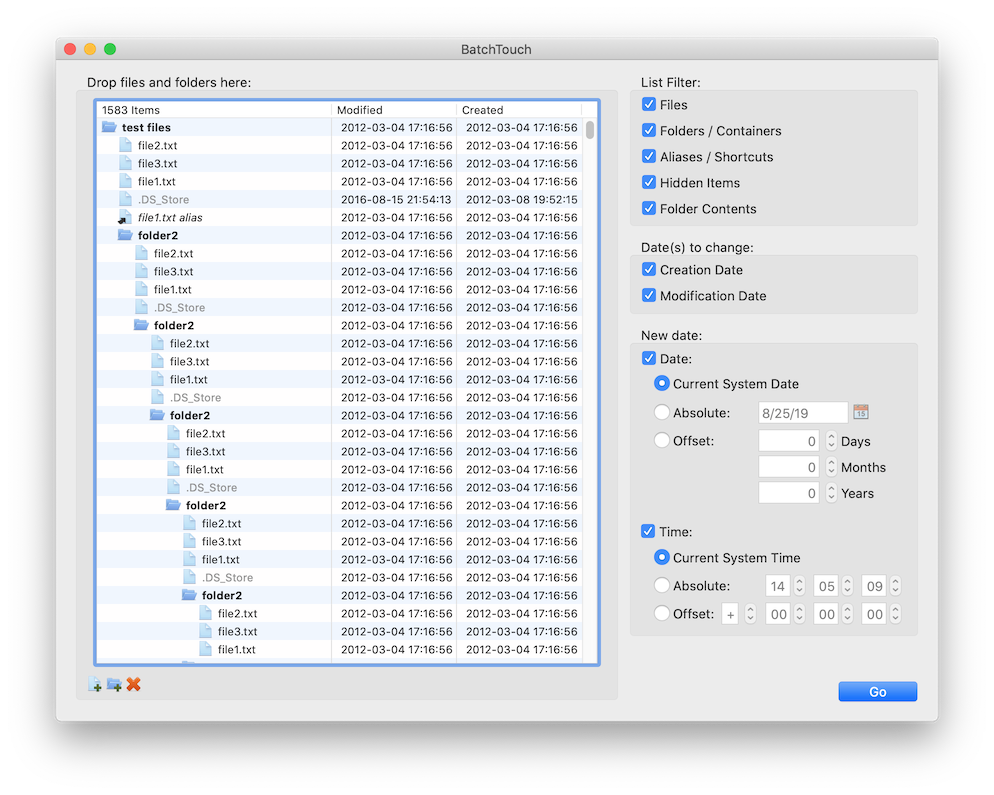Disable the Folder Contents checkbox

tap(649, 209)
